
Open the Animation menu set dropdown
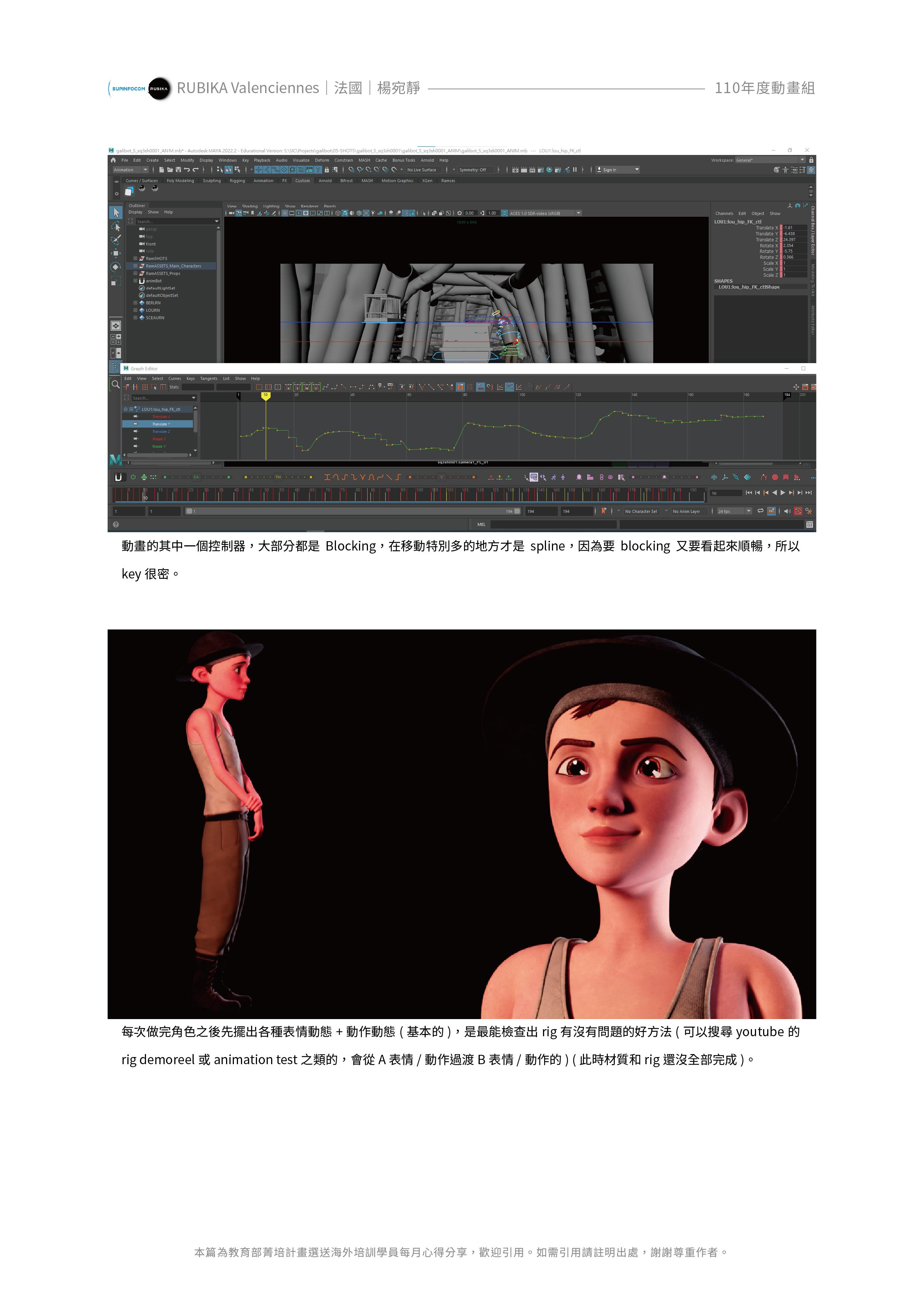(130, 169)
